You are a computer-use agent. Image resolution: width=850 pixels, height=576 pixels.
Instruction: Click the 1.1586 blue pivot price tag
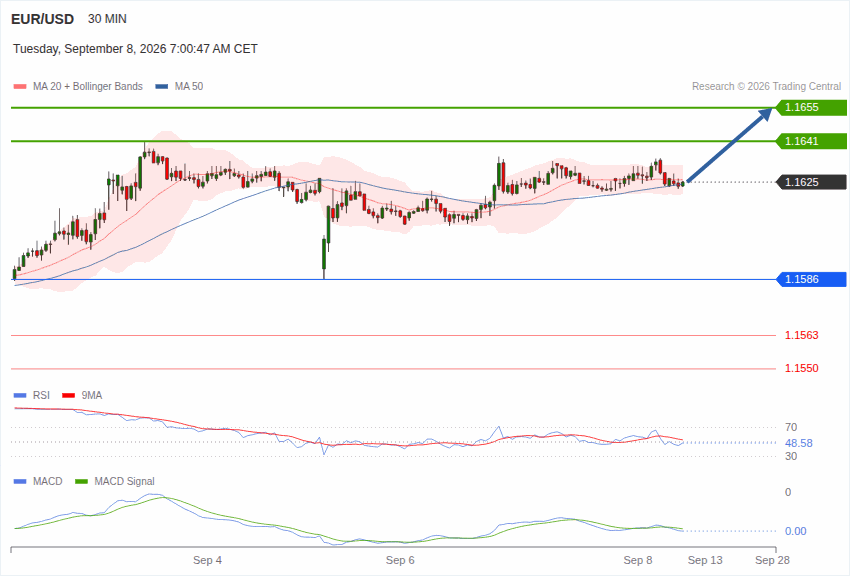[812, 280]
